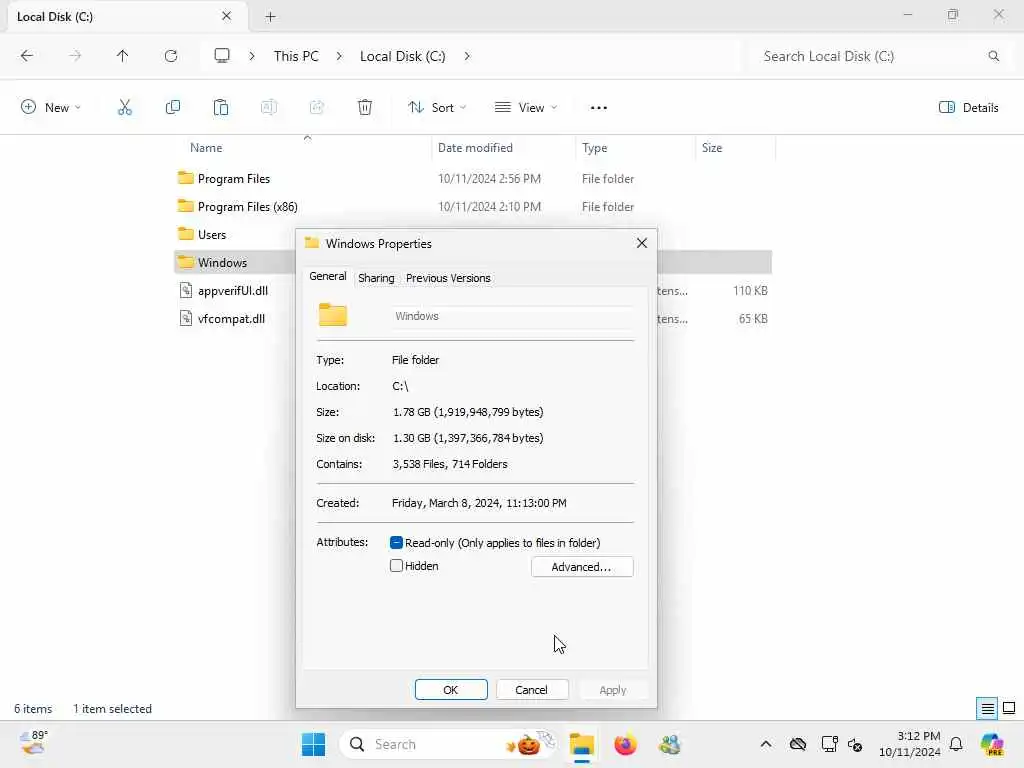Expand the chevron after This PC
Image resolution: width=1024 pixels, height=768 pixels.
[339, 56]
